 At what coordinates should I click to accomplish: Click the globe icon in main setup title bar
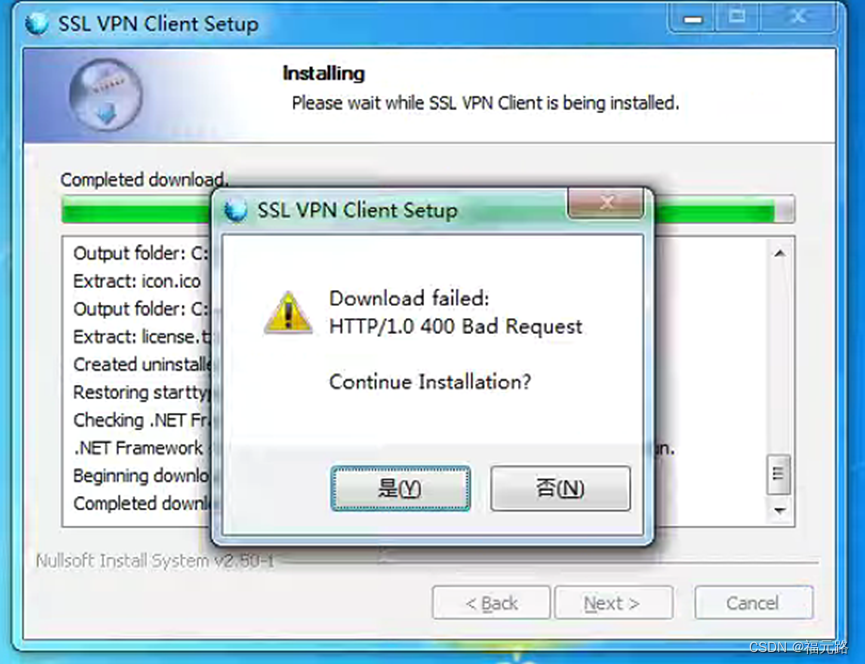coord(36,24)
